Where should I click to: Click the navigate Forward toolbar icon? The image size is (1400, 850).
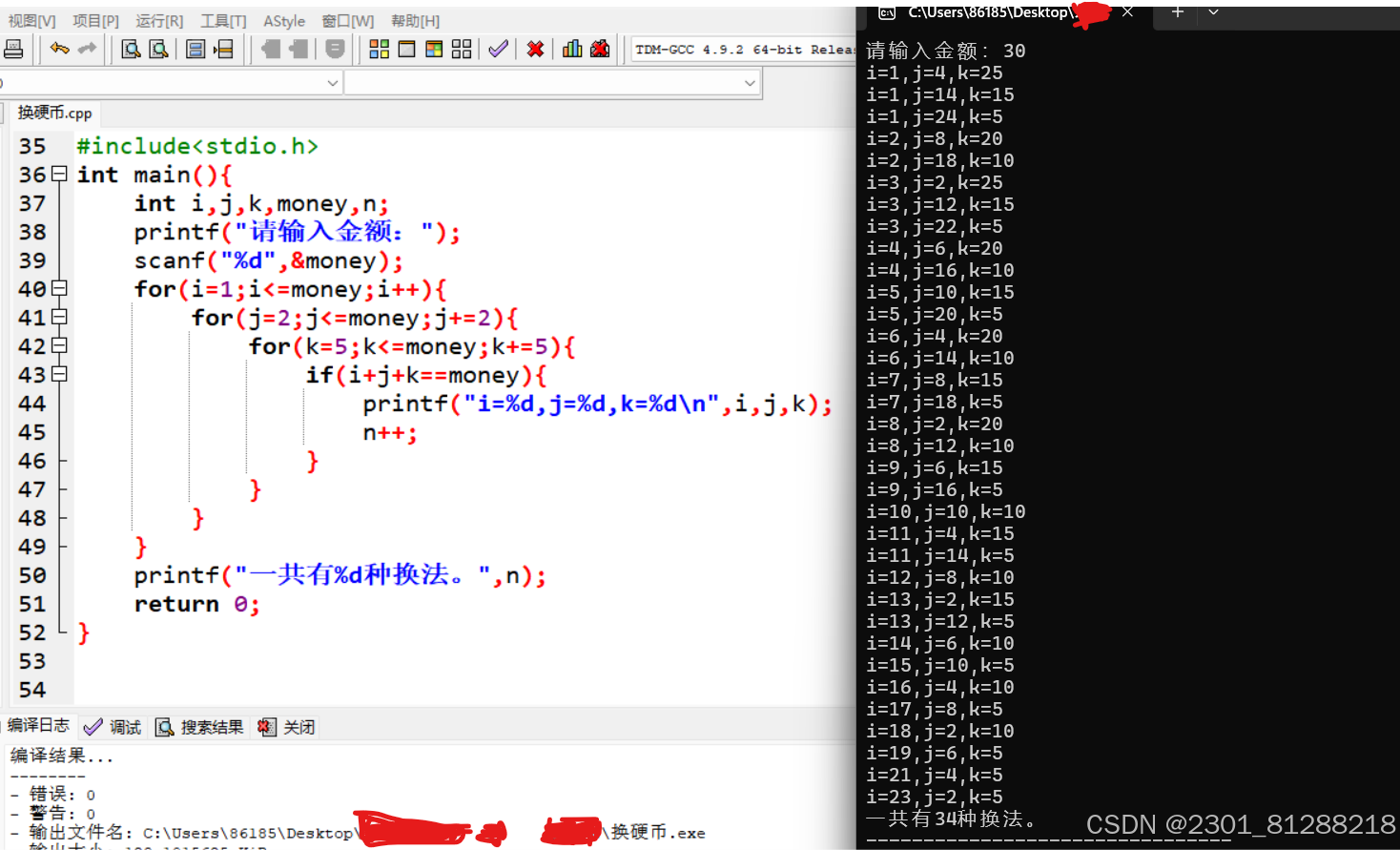(299, 49)
